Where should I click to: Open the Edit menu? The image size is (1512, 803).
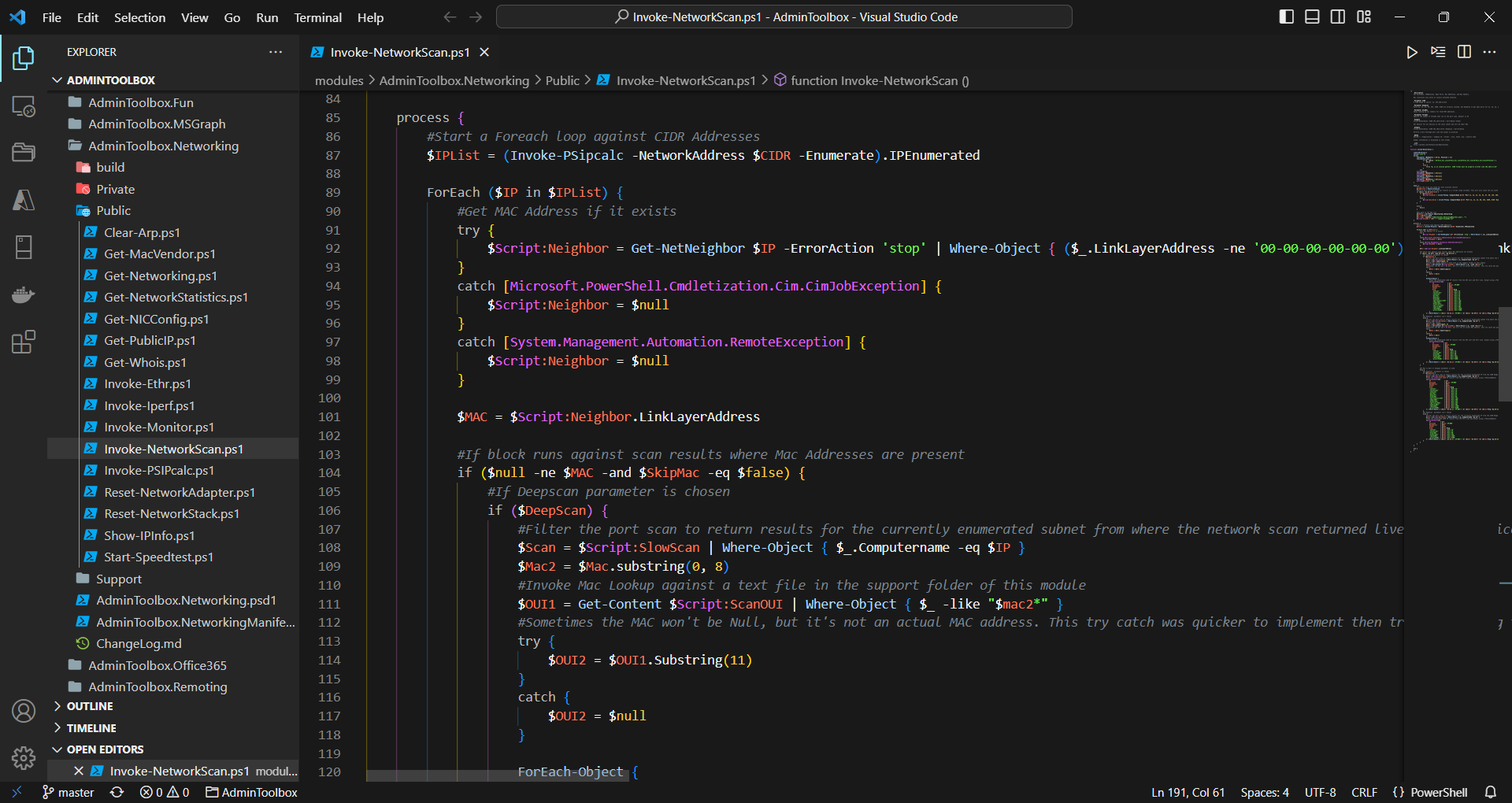click(87, 17)
